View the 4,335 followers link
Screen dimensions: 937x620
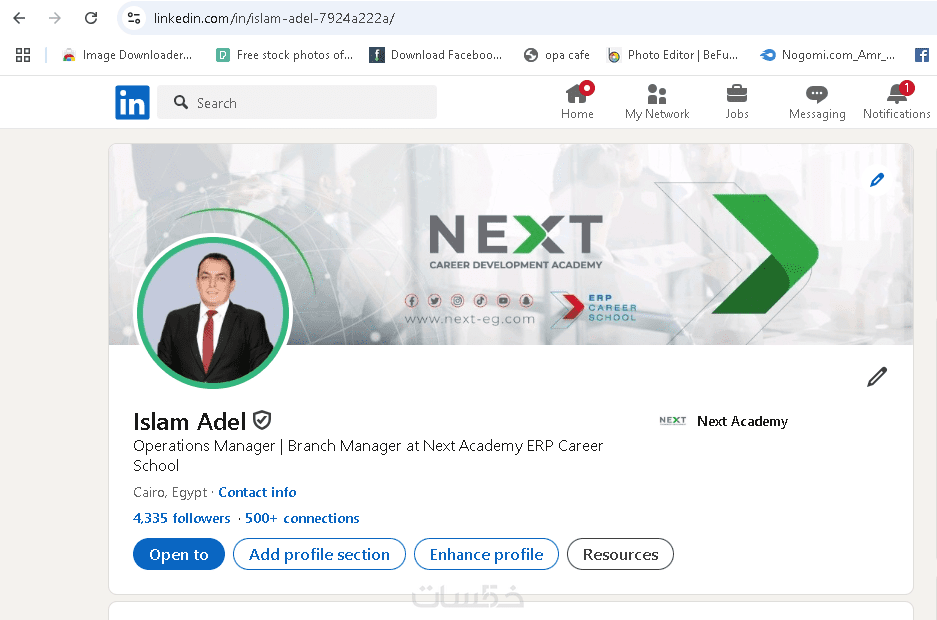point(182,518)
